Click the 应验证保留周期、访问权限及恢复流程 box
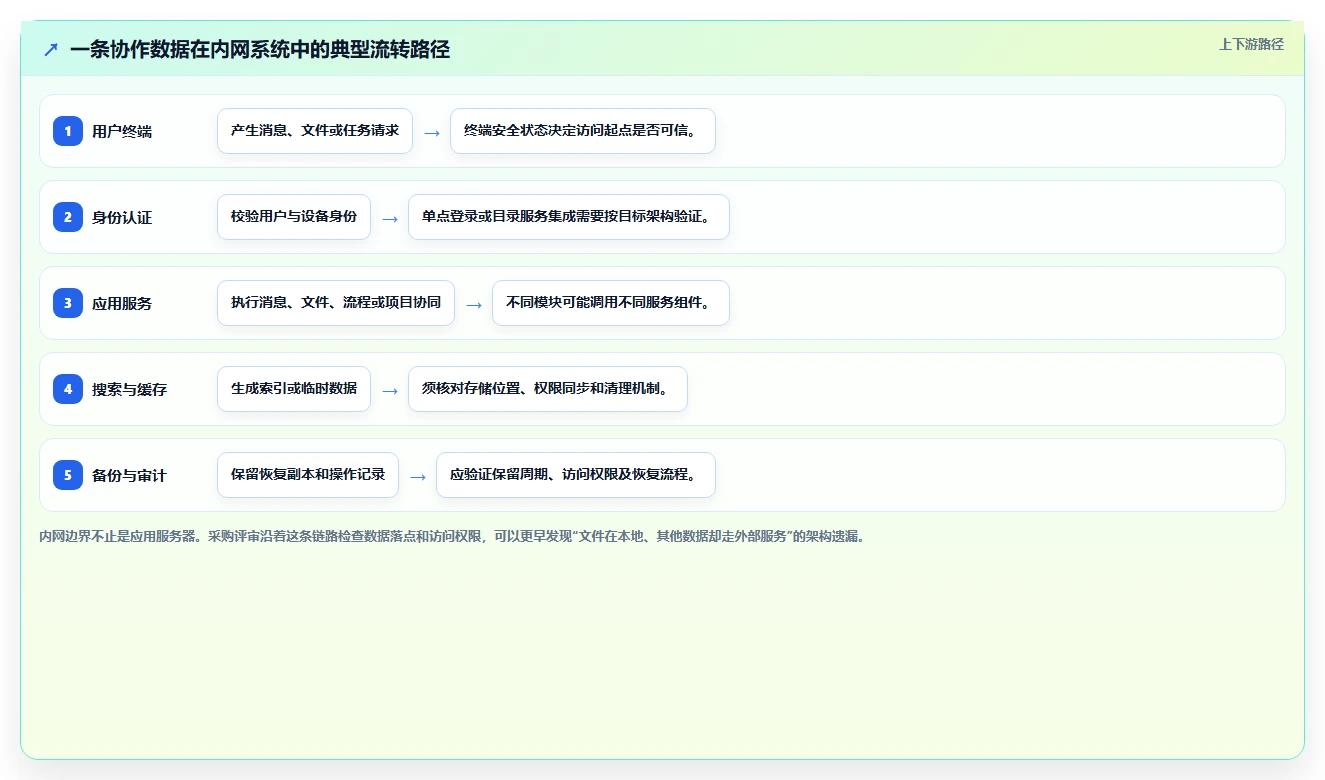 (x=576, y=475)
